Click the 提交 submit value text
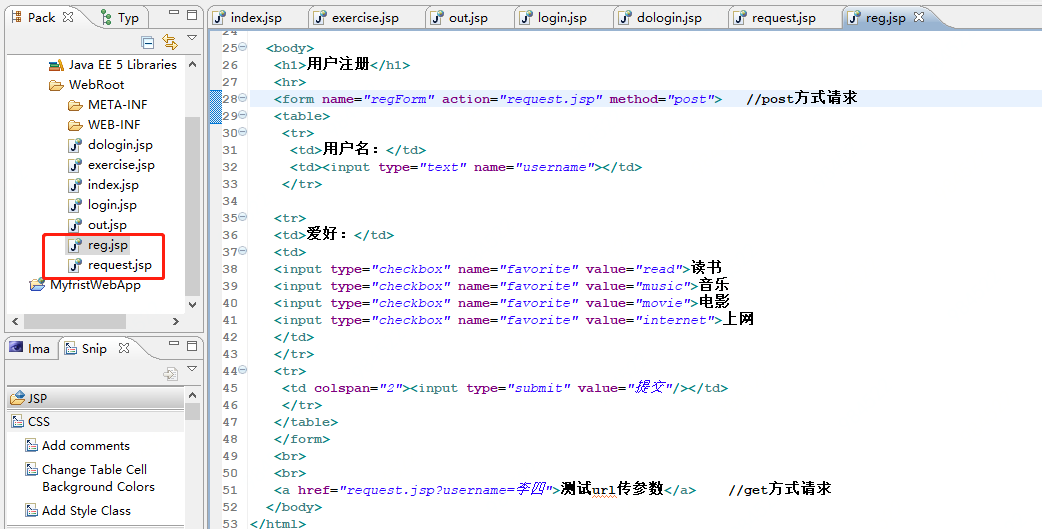Viewport: 1042px width, 529px height. click(x=649, y=387)
